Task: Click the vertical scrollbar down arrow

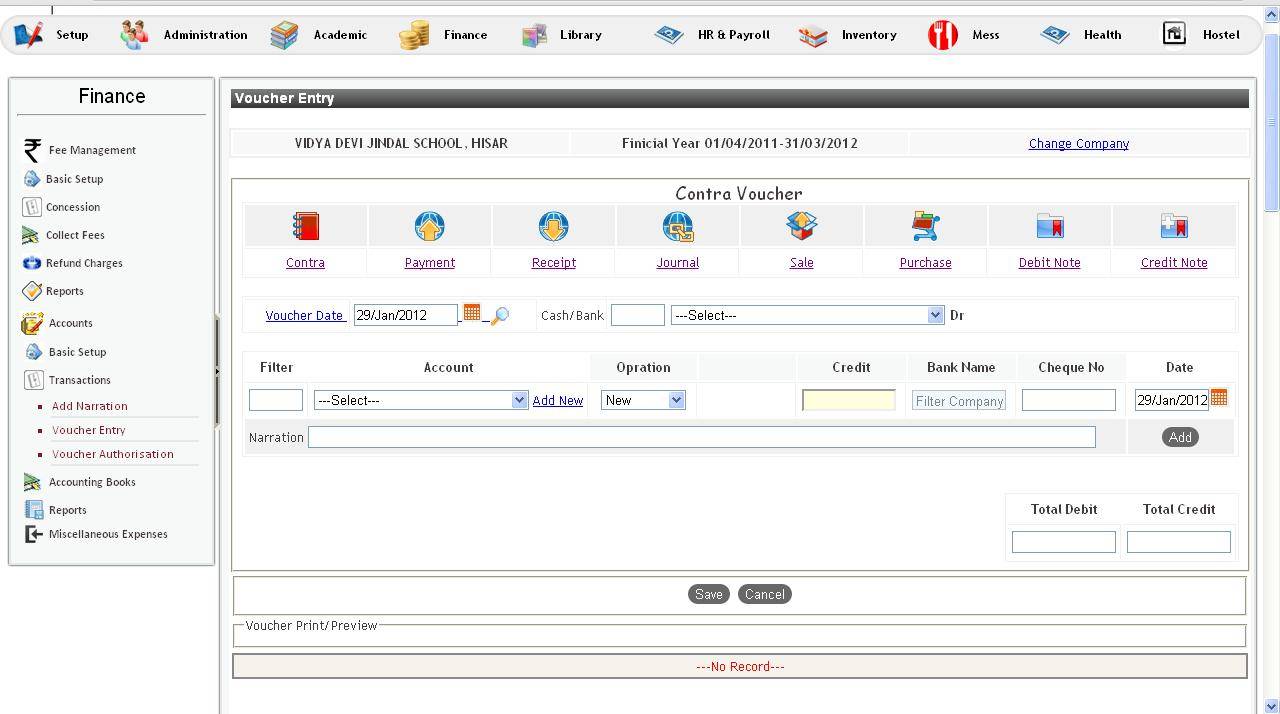Action: tap(1272, 705)
